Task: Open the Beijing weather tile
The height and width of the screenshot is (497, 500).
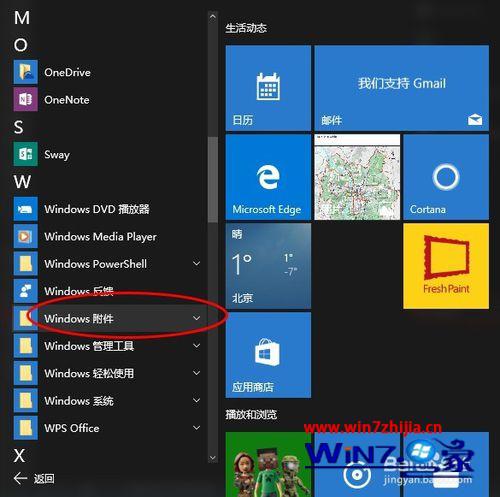Action: click(268, 266)
